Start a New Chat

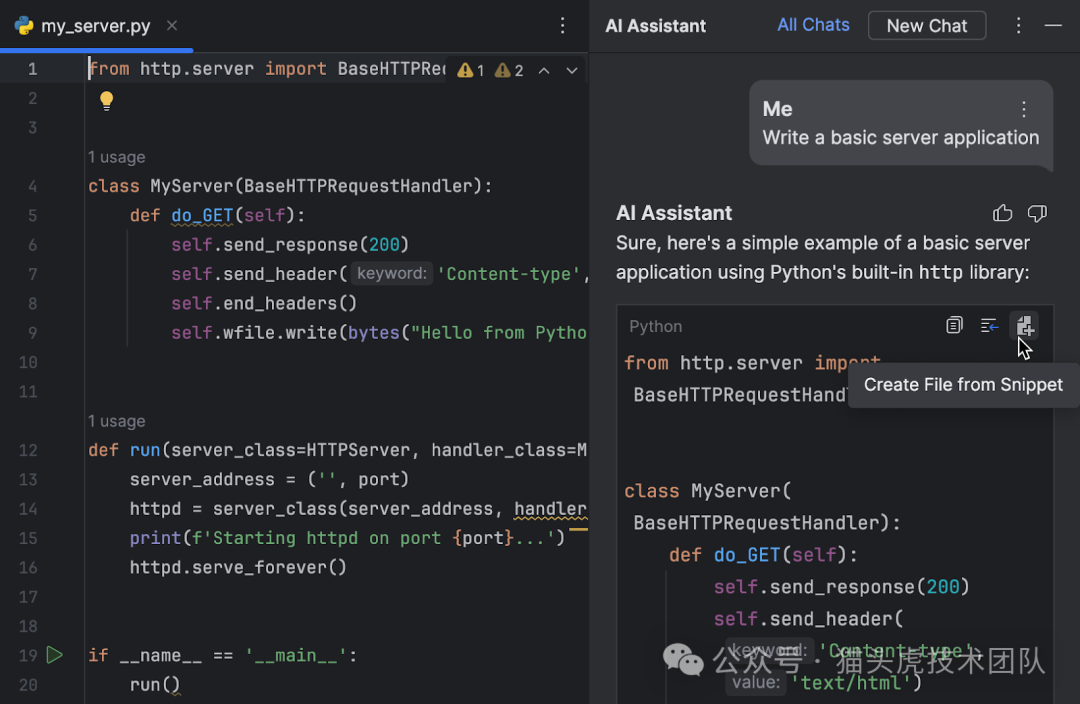click(926, 26)
